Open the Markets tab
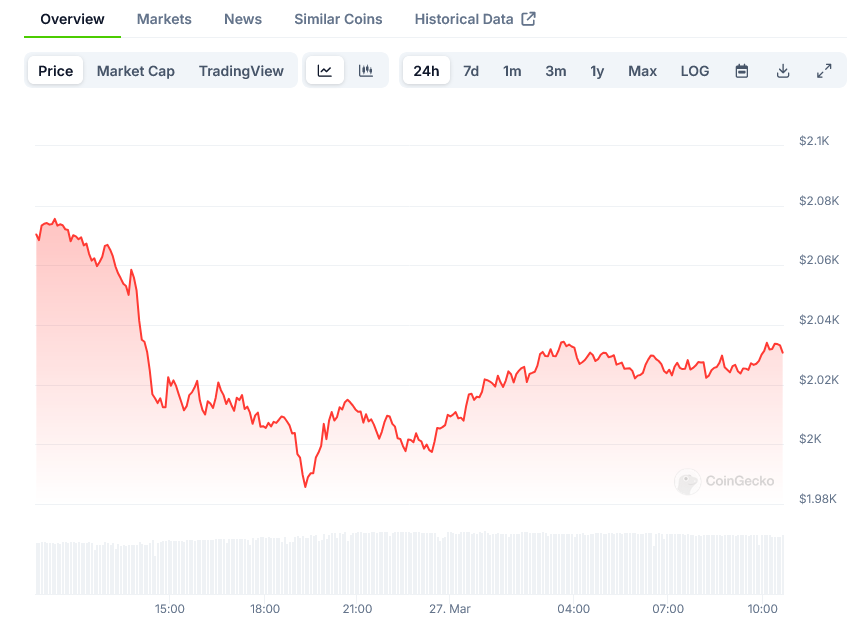Viewport: 847px width, 625px height. pyautogui.click(x=164, y=19)
